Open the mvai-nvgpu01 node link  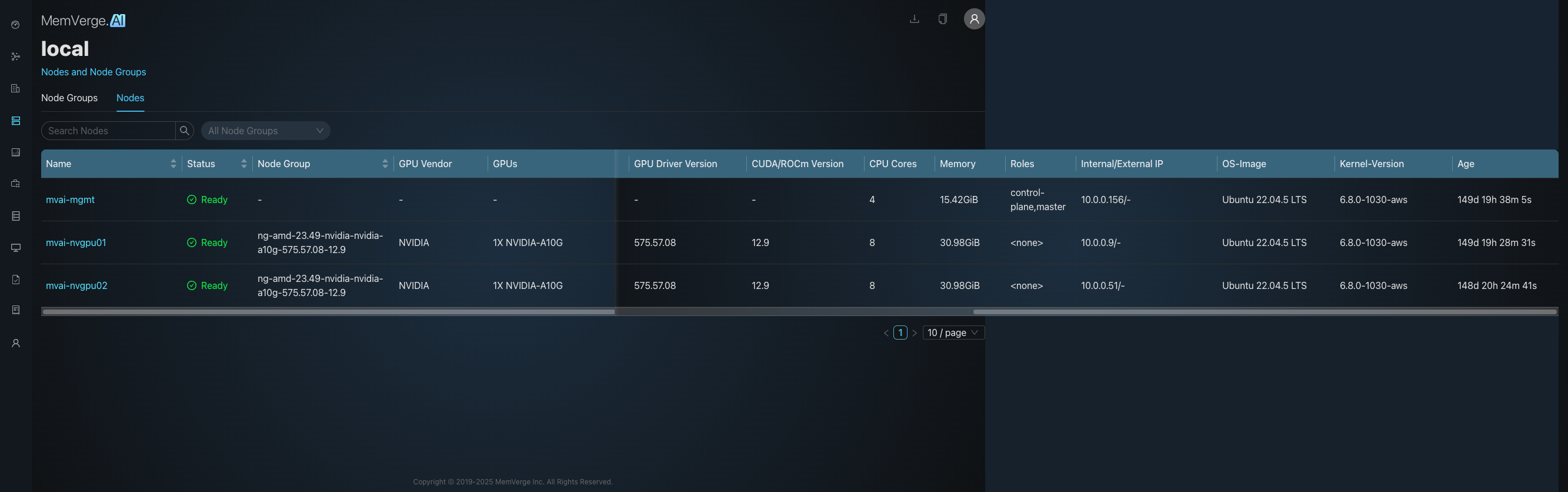76,242
